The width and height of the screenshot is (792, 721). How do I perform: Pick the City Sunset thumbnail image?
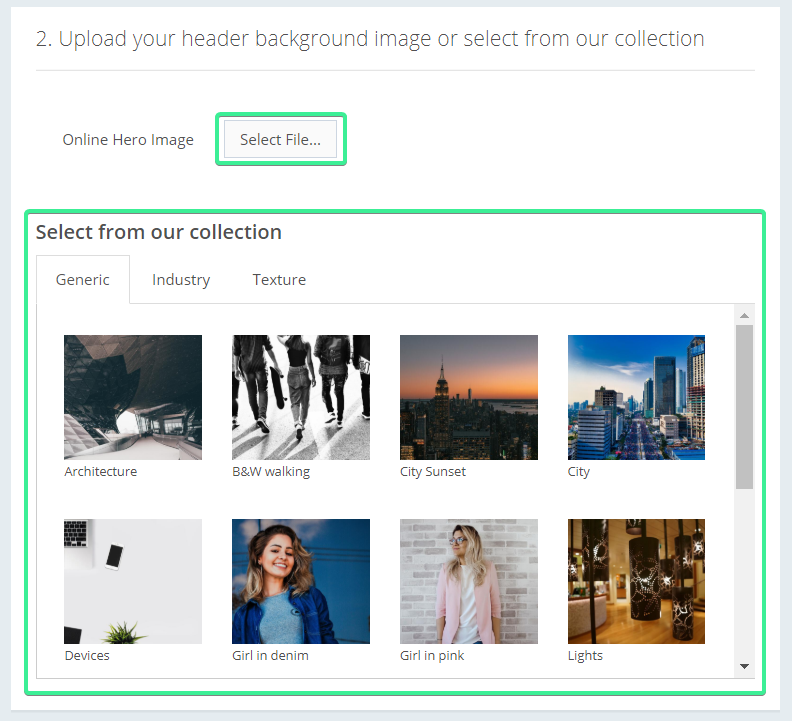pyautogui.click(x=469, y=398)
